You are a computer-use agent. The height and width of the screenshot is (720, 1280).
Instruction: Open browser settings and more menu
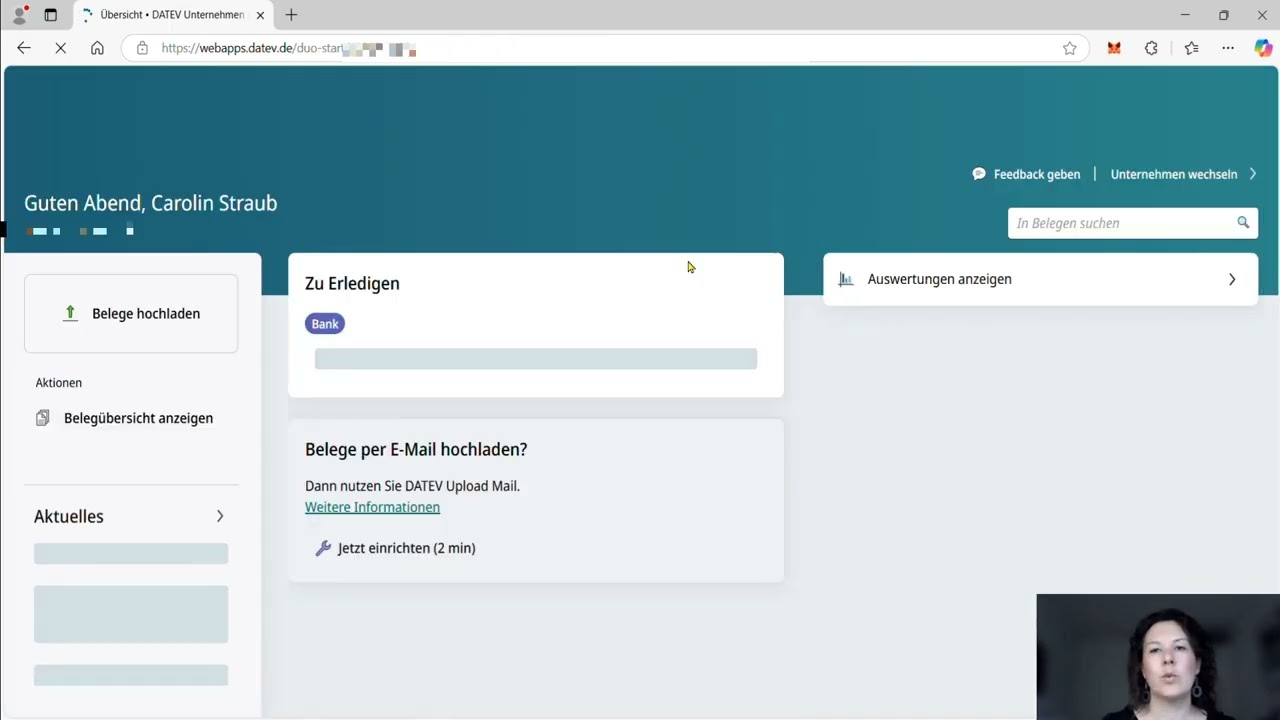[x=1228, y=48]
